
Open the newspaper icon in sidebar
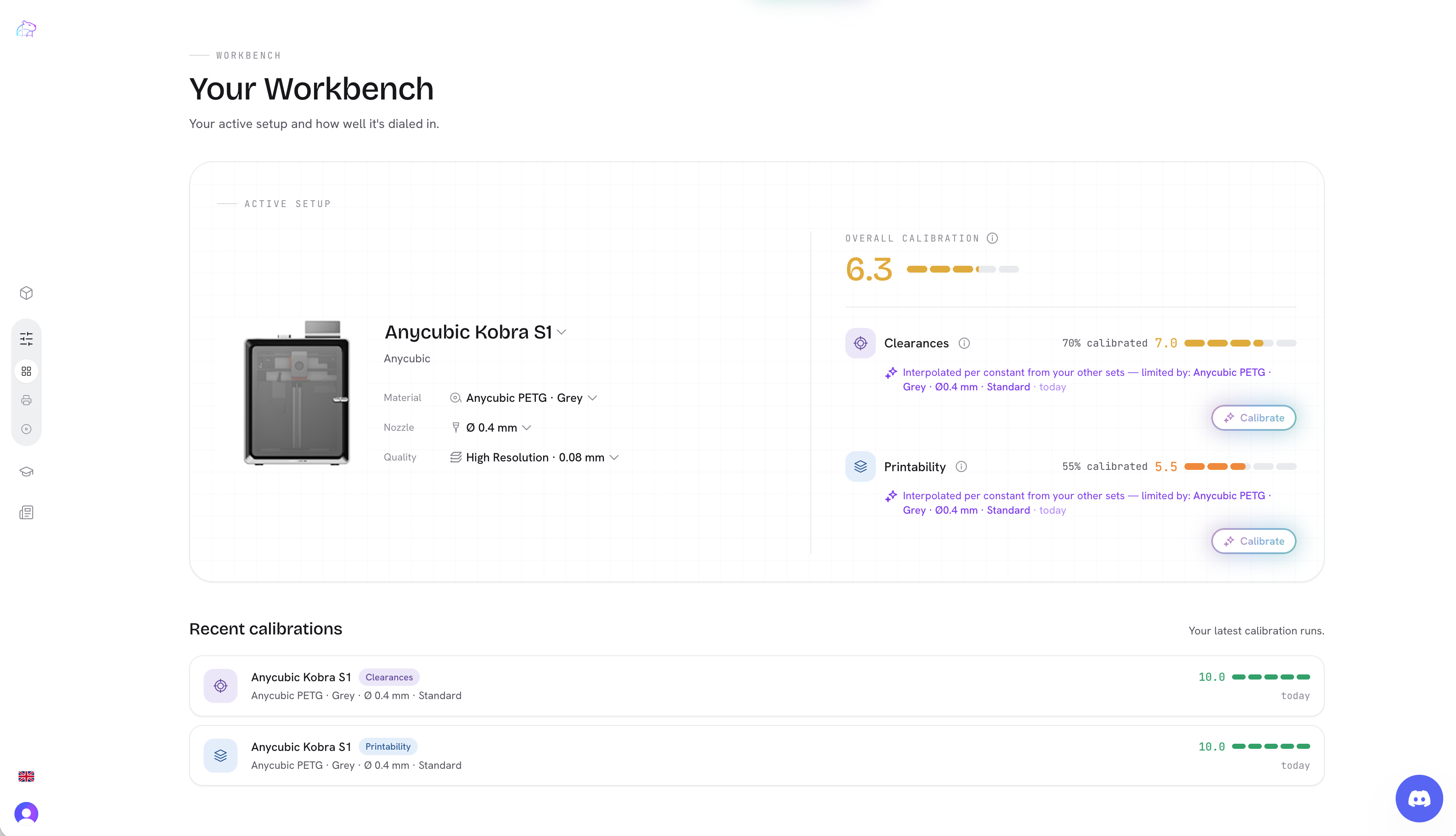[26, 512]
